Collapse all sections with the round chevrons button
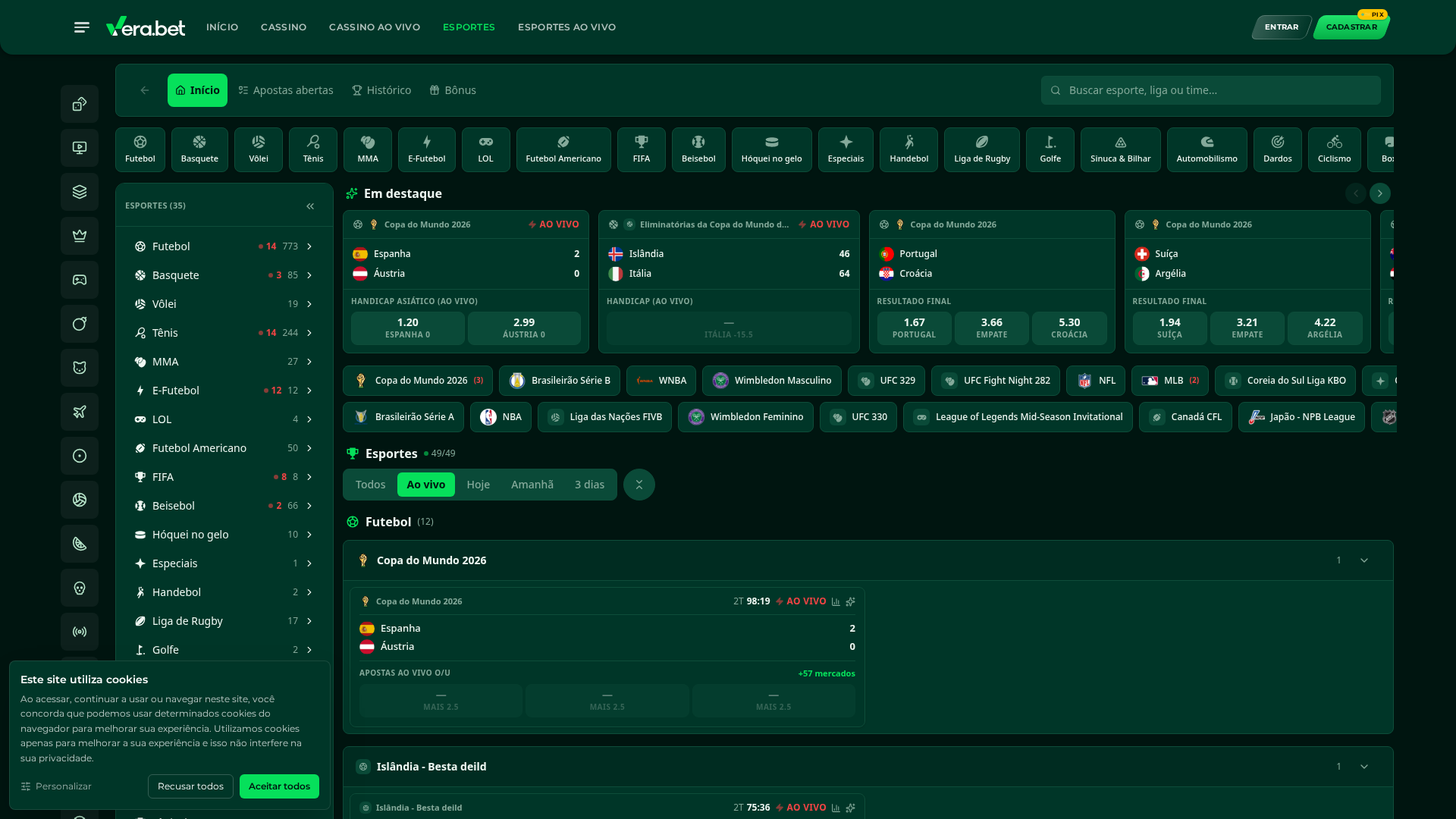Viewport: 1456px width, 819px height. tap(639, 485)
